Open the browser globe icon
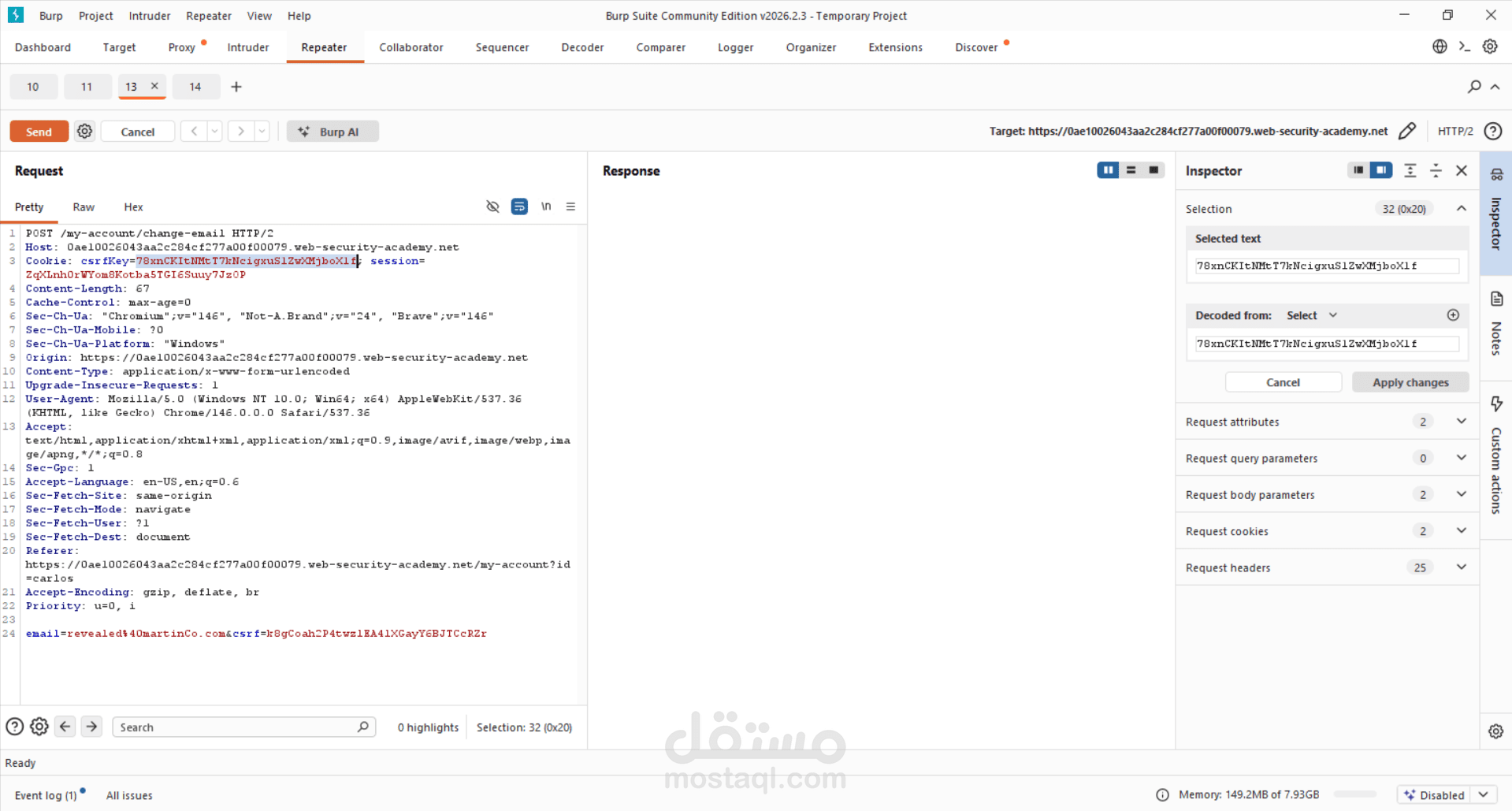 [1440, 47]
